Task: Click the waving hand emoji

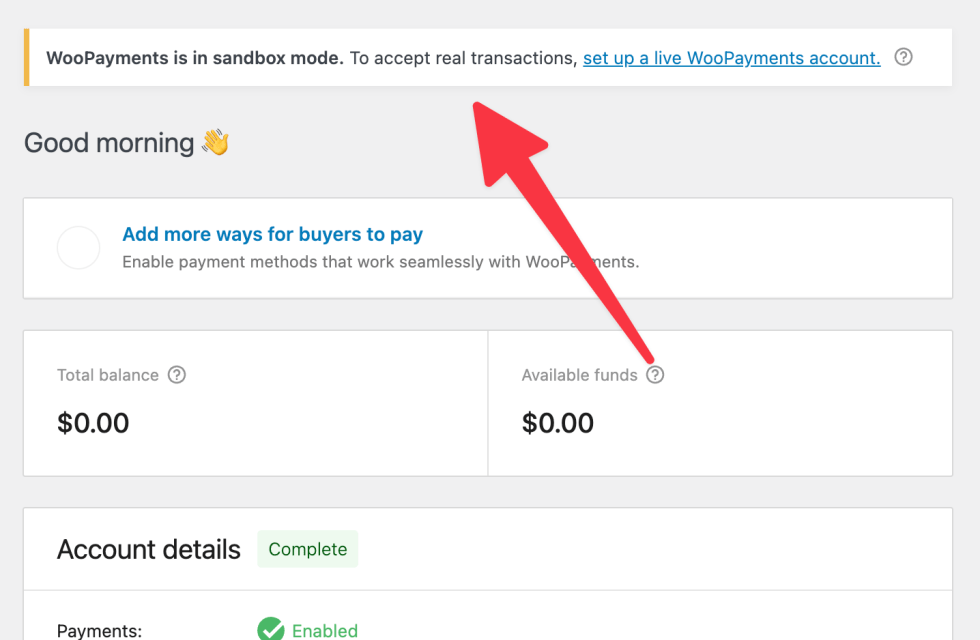Action: (215, 143)
